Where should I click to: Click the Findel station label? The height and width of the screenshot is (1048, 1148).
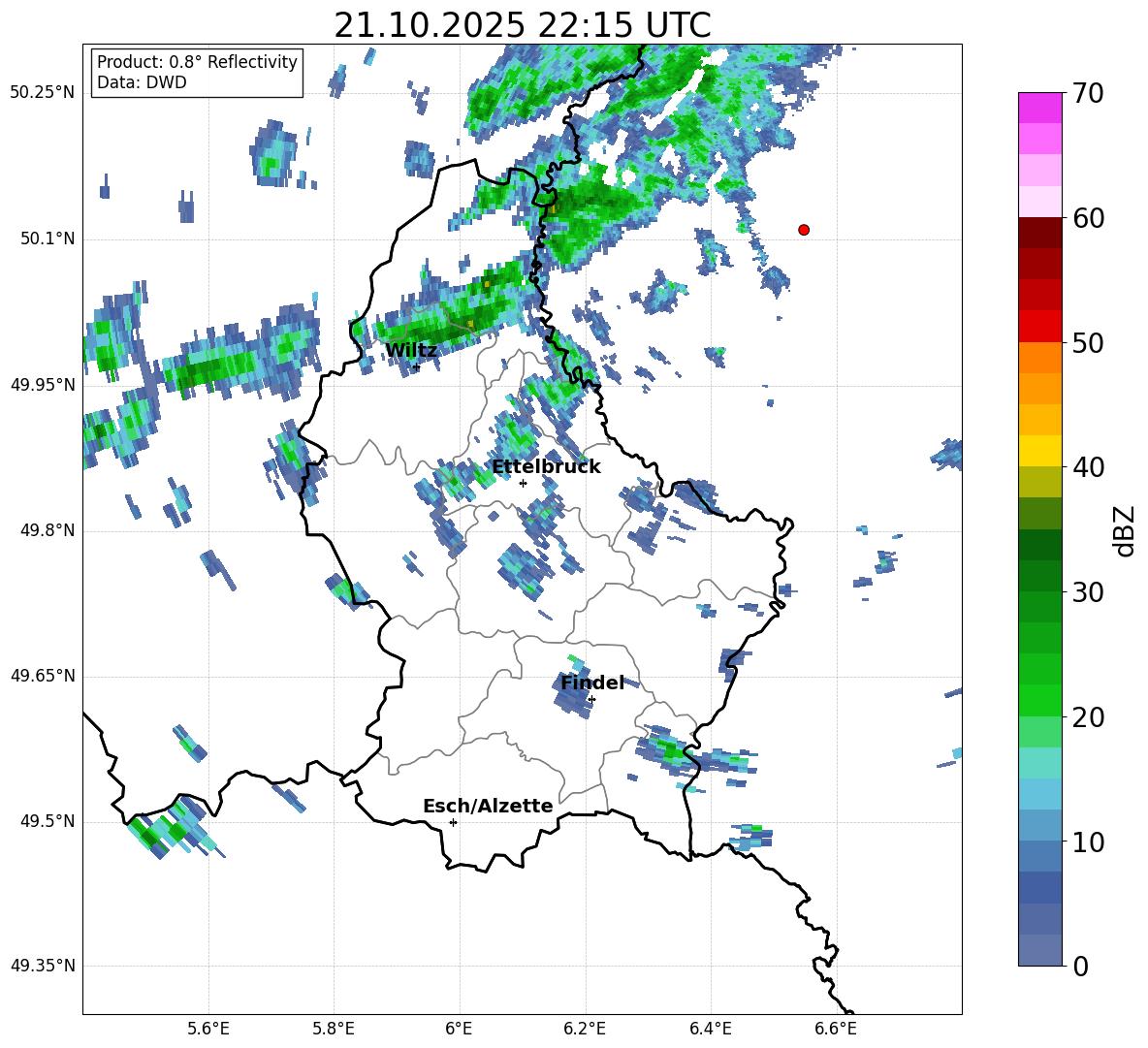click(x=592, y=683)
